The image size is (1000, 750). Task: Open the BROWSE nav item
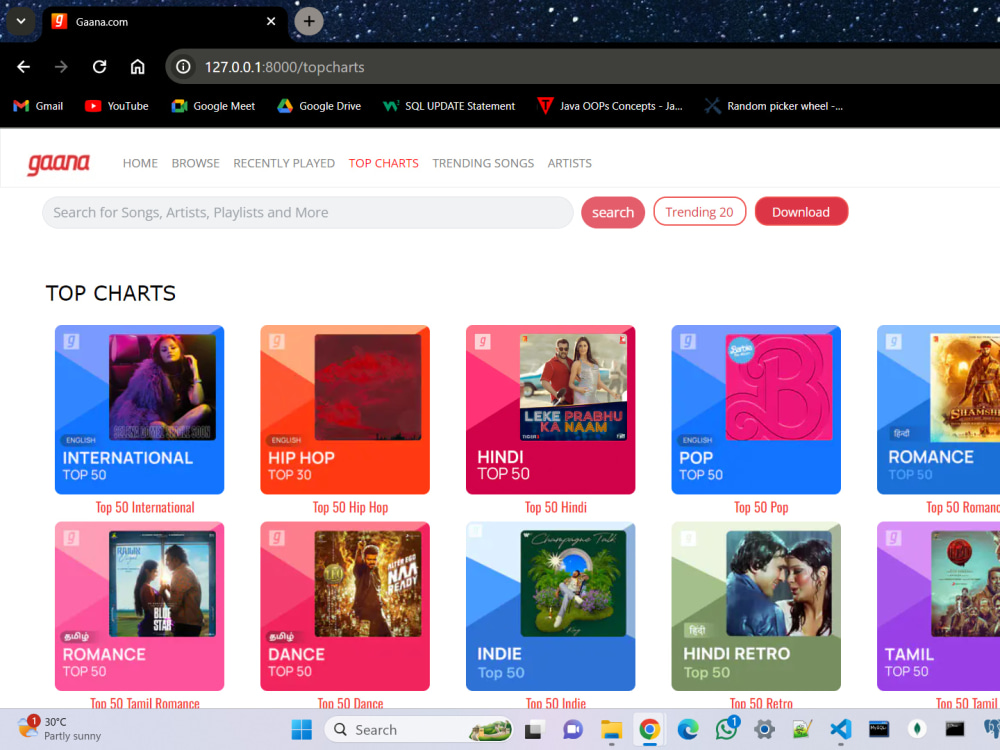click(195, 163)
